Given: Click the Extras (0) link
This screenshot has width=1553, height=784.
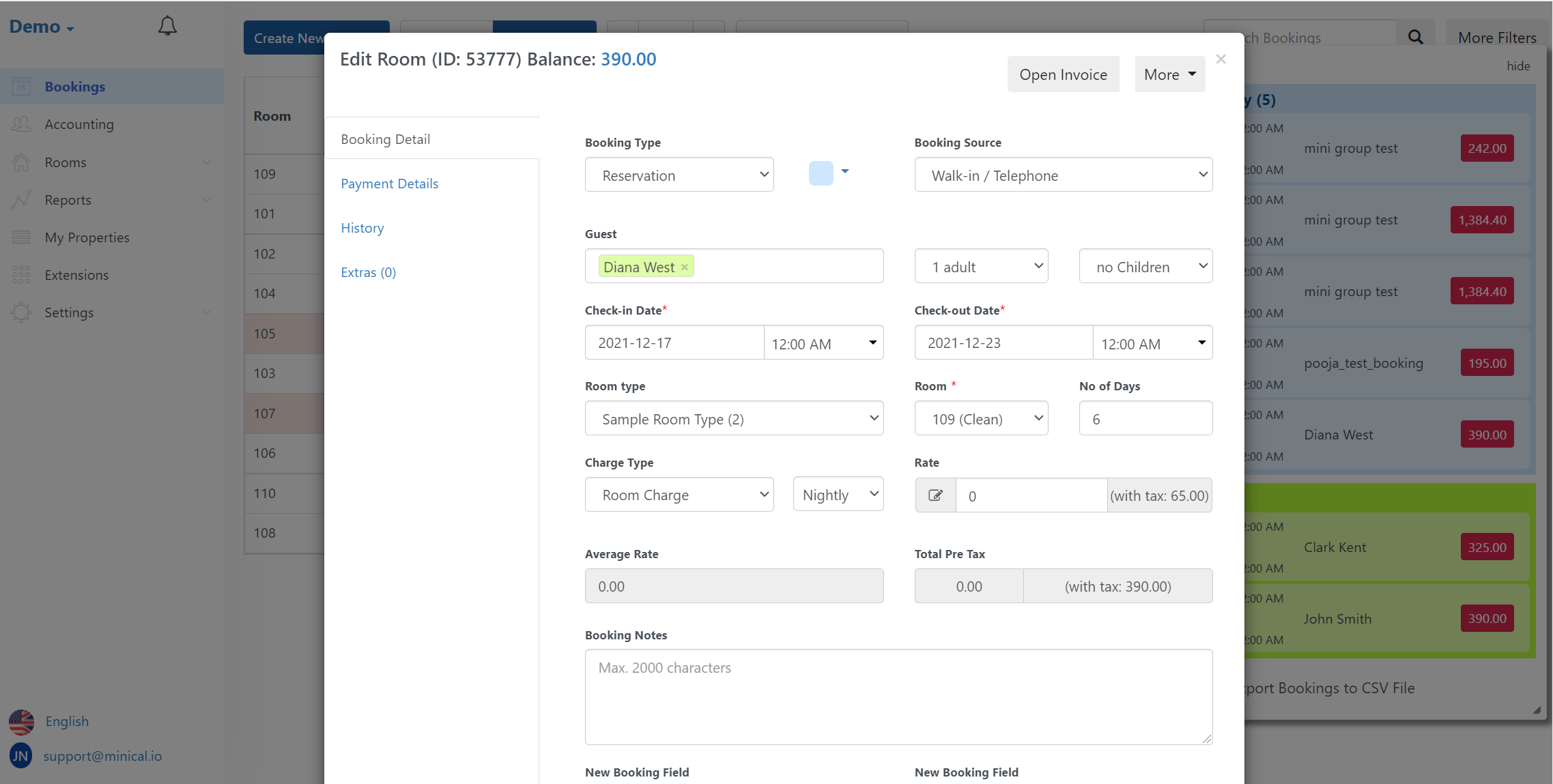Looking at the screenshot, I should 369,271.
